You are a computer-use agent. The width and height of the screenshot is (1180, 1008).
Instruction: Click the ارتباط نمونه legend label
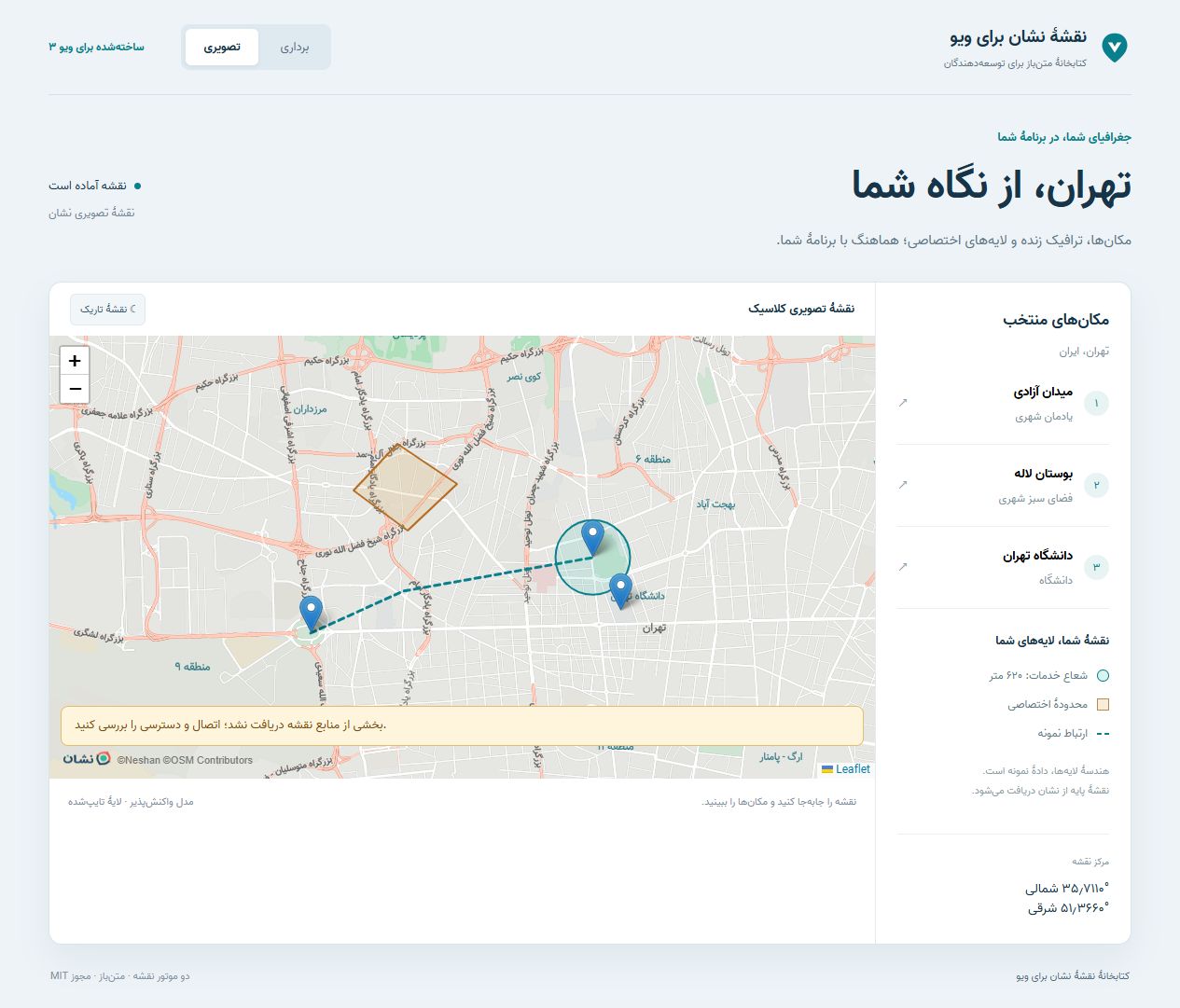[1062, 734]
